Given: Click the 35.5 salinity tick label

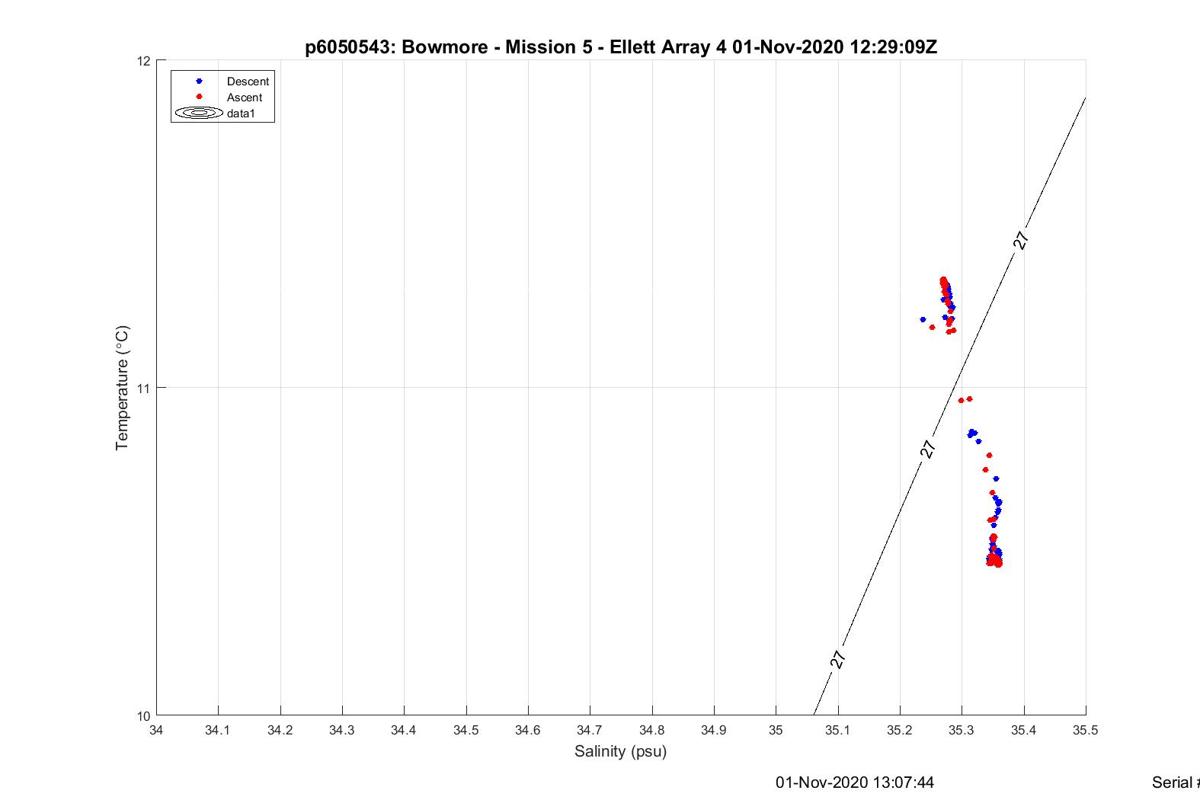Looking at the screenshot, I should pos(1085,732).
